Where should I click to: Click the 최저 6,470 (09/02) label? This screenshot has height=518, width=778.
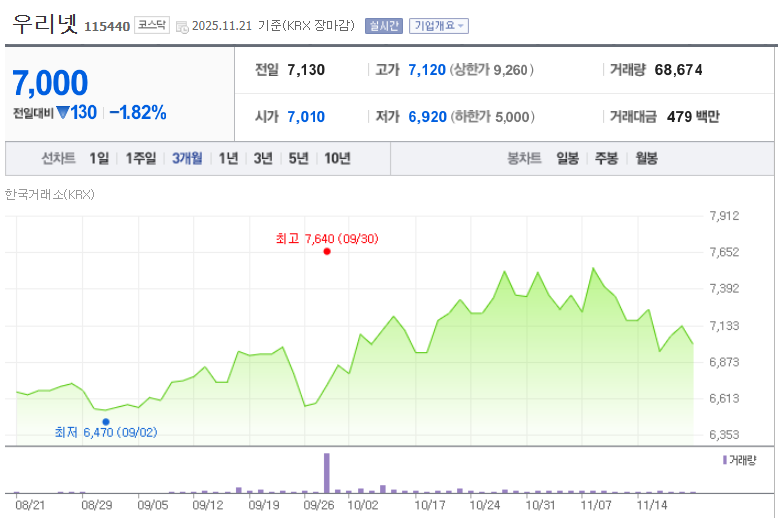point(106,432)
